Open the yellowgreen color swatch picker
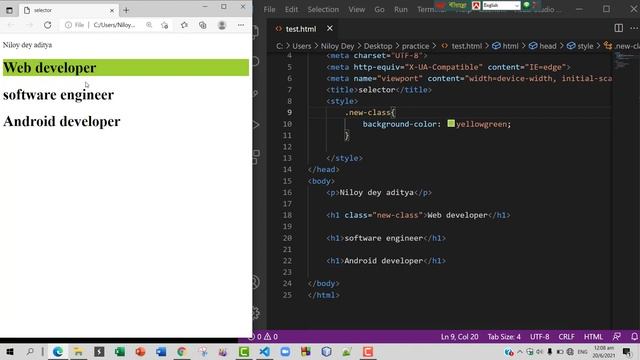 tap(451, 123)
